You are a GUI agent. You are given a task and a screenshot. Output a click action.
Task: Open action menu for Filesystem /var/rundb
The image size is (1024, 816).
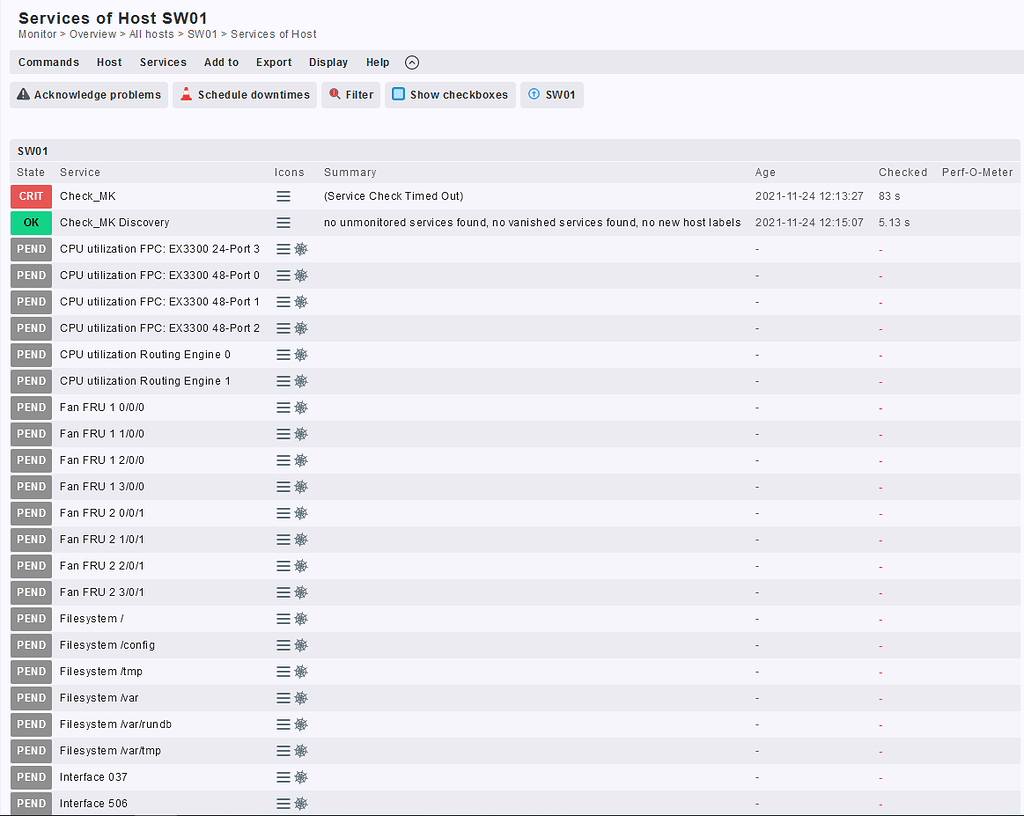click(x=283, y=724)
